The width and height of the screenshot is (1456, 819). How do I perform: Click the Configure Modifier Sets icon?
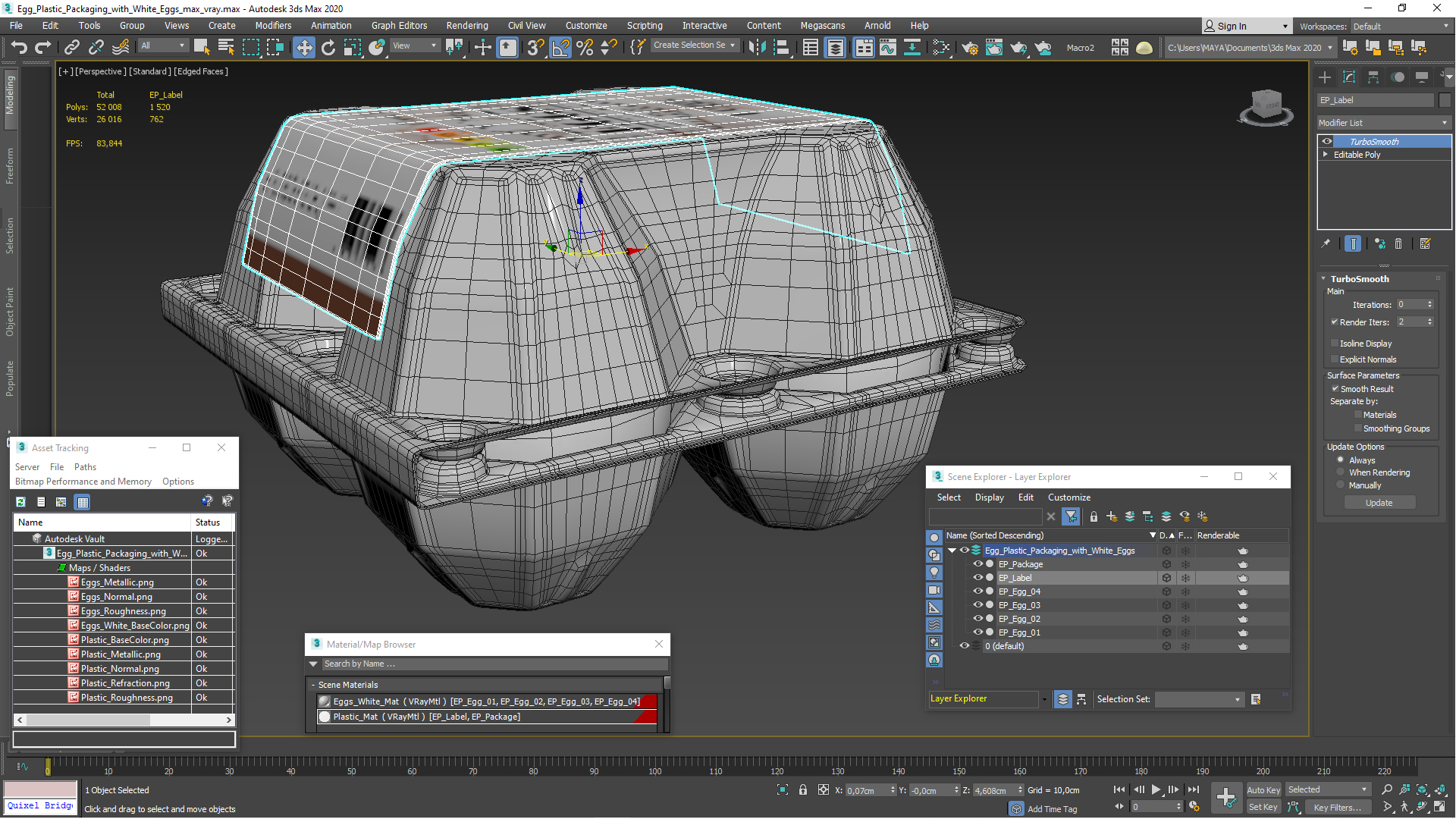1425,243
